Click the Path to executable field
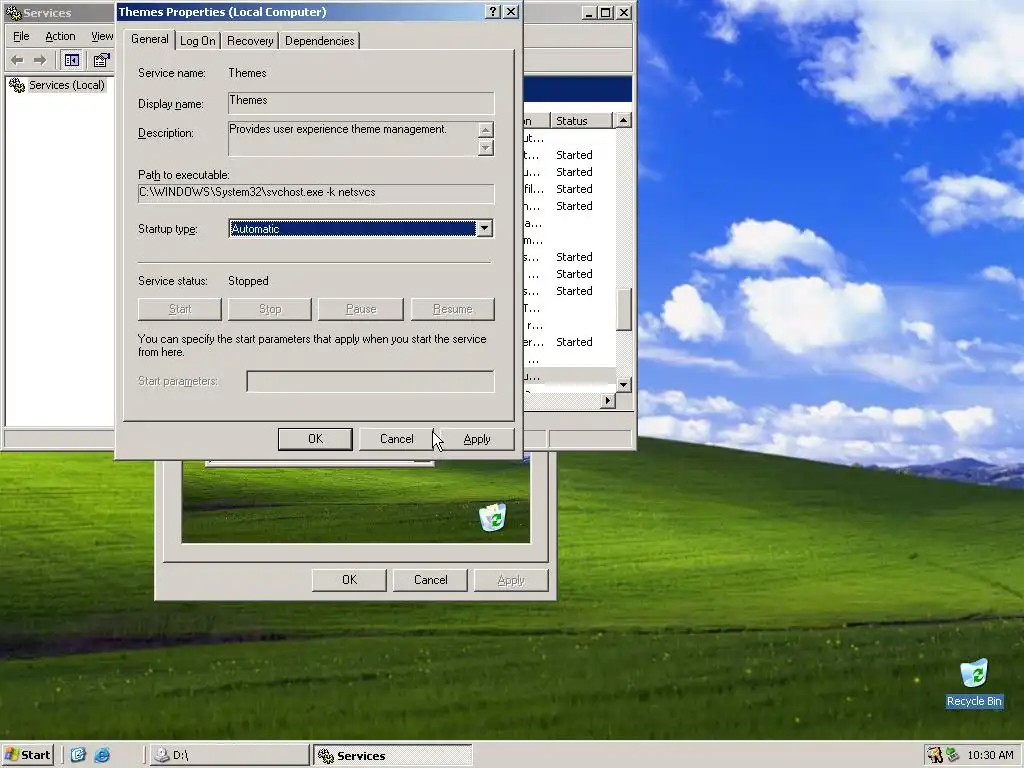The width and height of the screenshot is (1024, 768). click(316, 193)
